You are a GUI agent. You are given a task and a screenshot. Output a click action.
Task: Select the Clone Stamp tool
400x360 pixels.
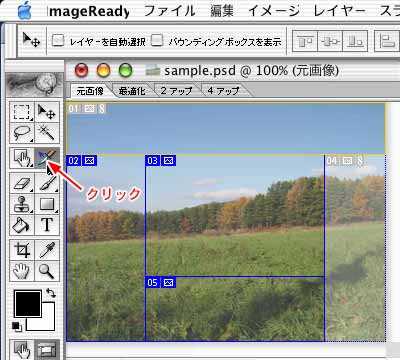point(21,204)
